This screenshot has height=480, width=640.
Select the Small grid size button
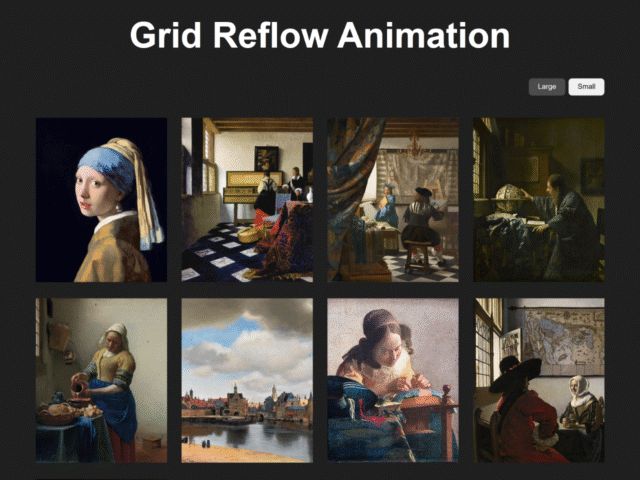(x=586, y=87)
